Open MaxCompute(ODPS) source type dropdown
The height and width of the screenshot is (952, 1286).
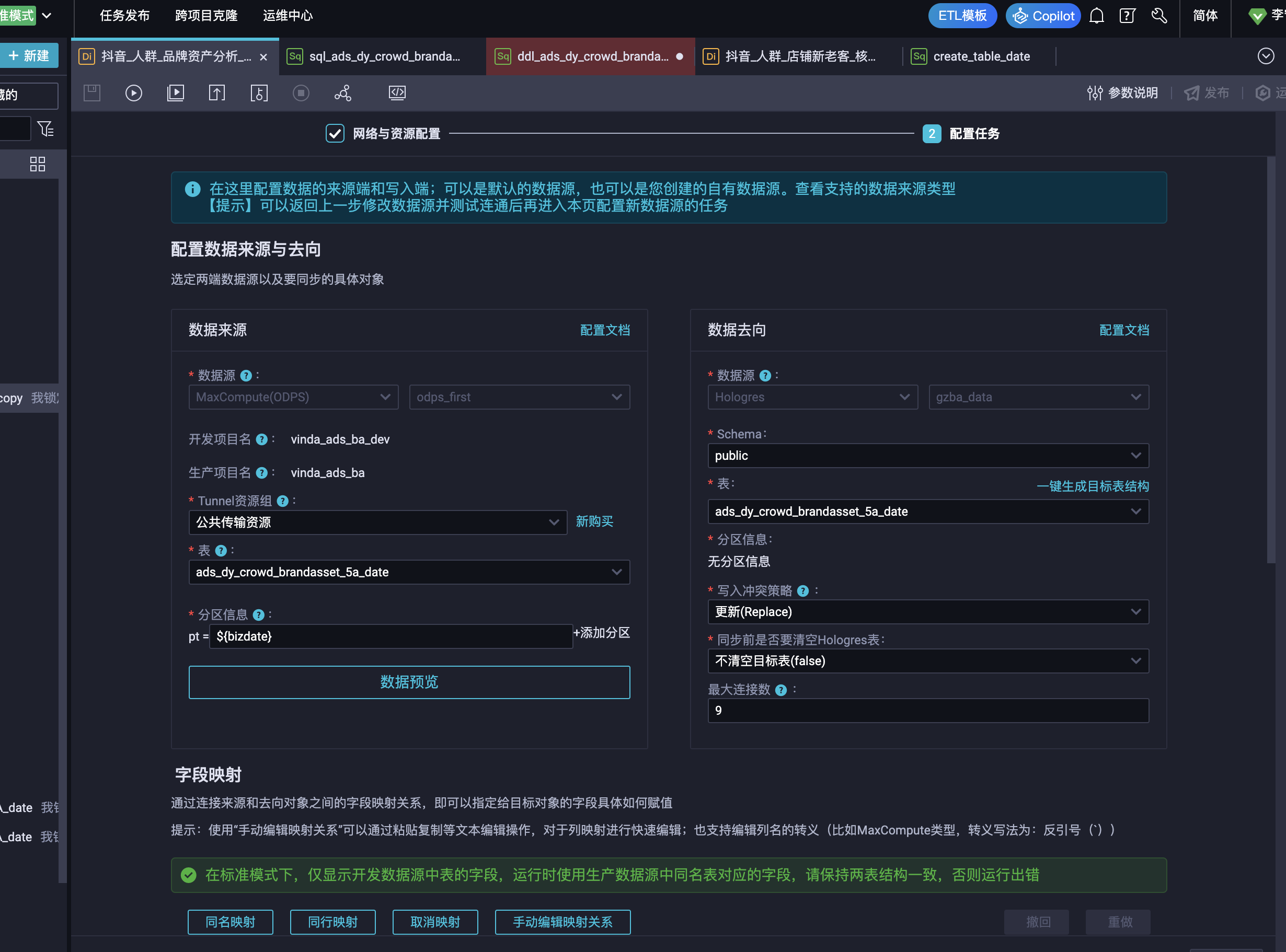click(x=293, y=397)
